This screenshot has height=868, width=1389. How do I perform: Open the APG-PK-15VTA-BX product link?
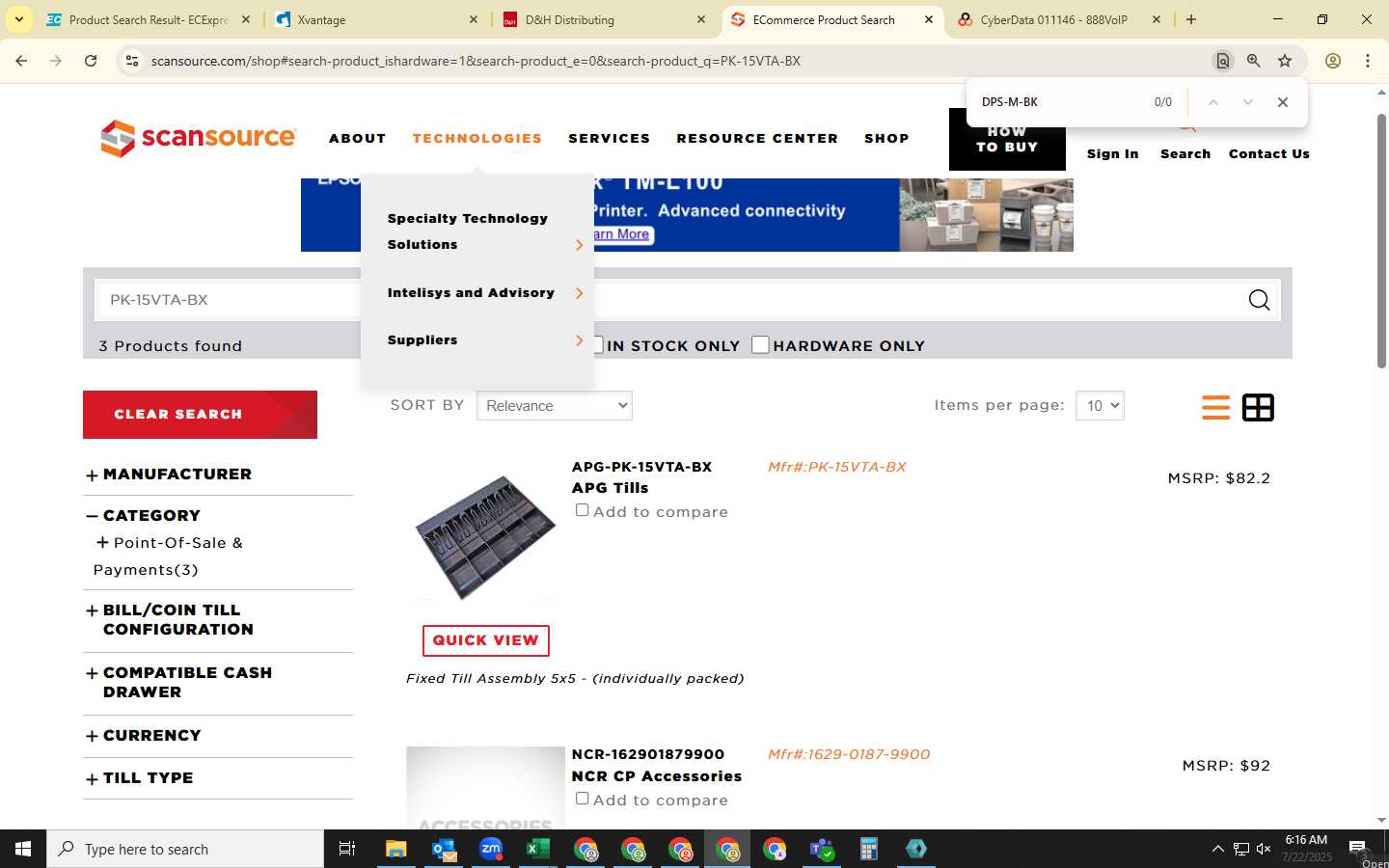[641, 467]
